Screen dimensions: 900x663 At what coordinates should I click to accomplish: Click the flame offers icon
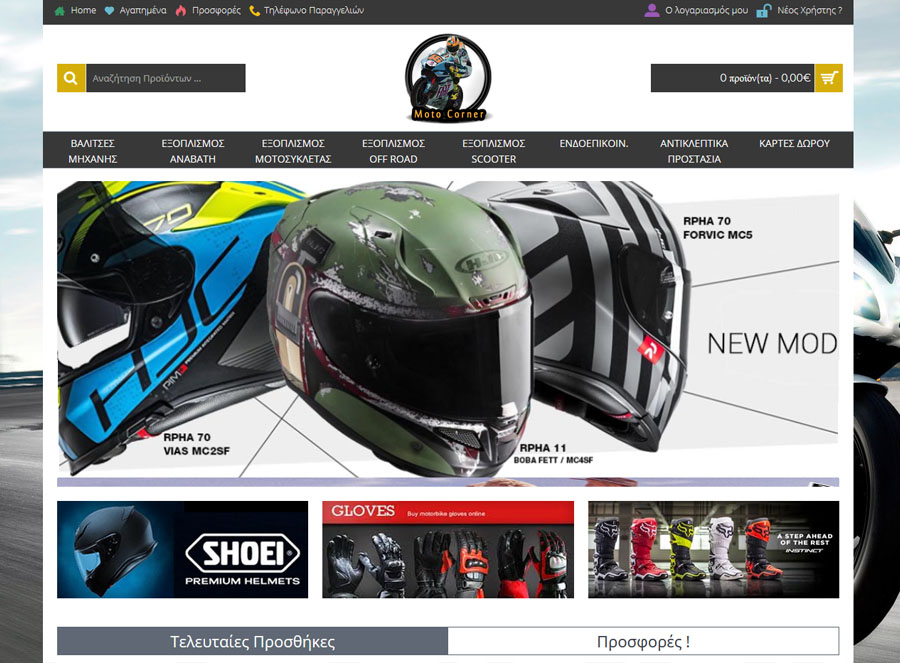click(181, 11)
